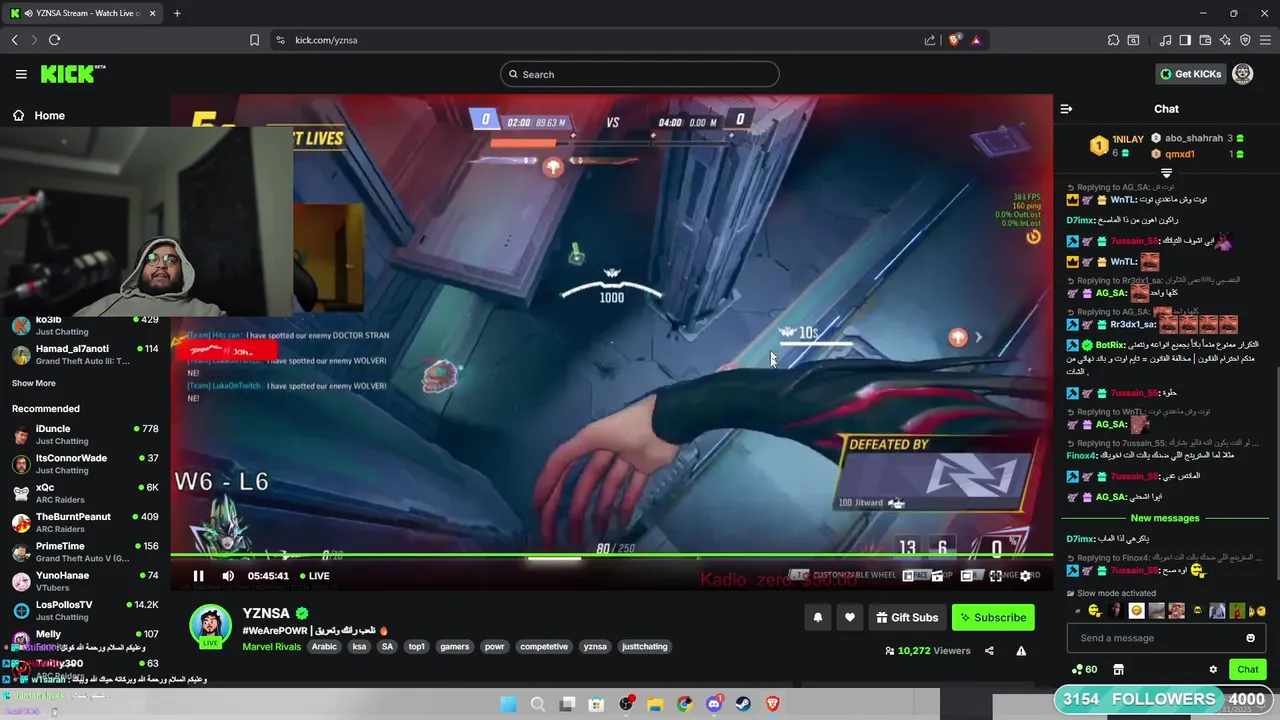
Task: Click the video progress bar
Action: (611, 556)
